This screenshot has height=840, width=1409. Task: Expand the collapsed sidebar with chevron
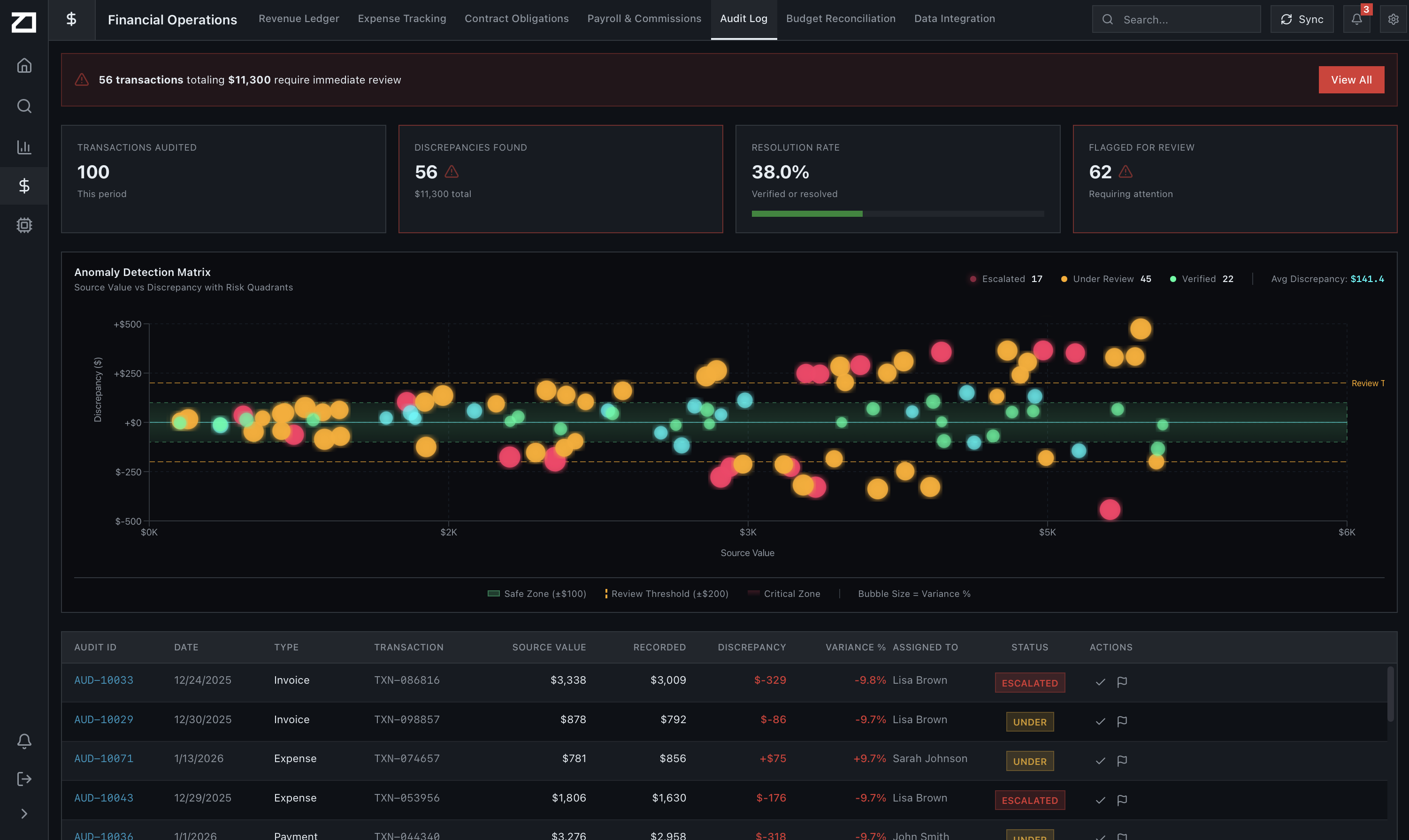click(24, 813)
